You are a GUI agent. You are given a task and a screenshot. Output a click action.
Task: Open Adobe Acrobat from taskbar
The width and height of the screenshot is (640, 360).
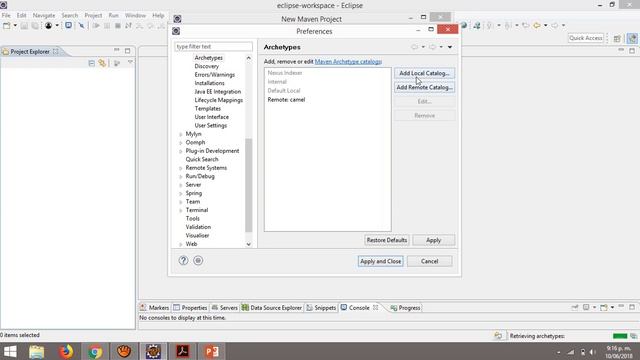pyautogui.click(x=182, y=351)
